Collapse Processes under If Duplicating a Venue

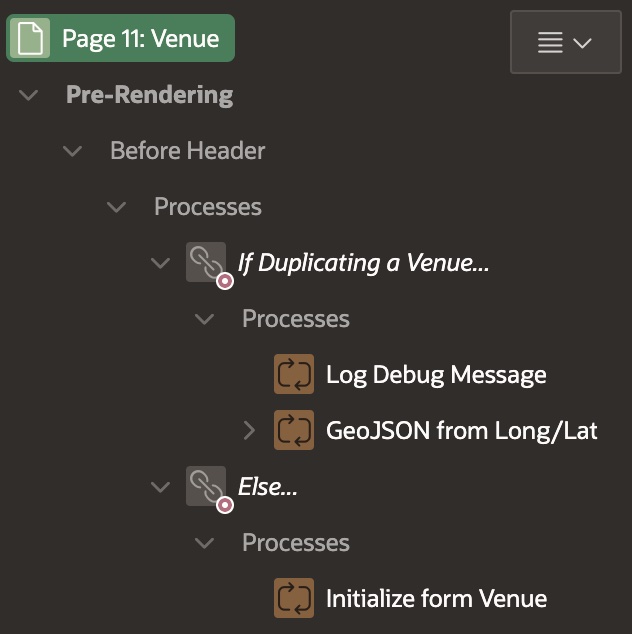click(x=205, y=319)
